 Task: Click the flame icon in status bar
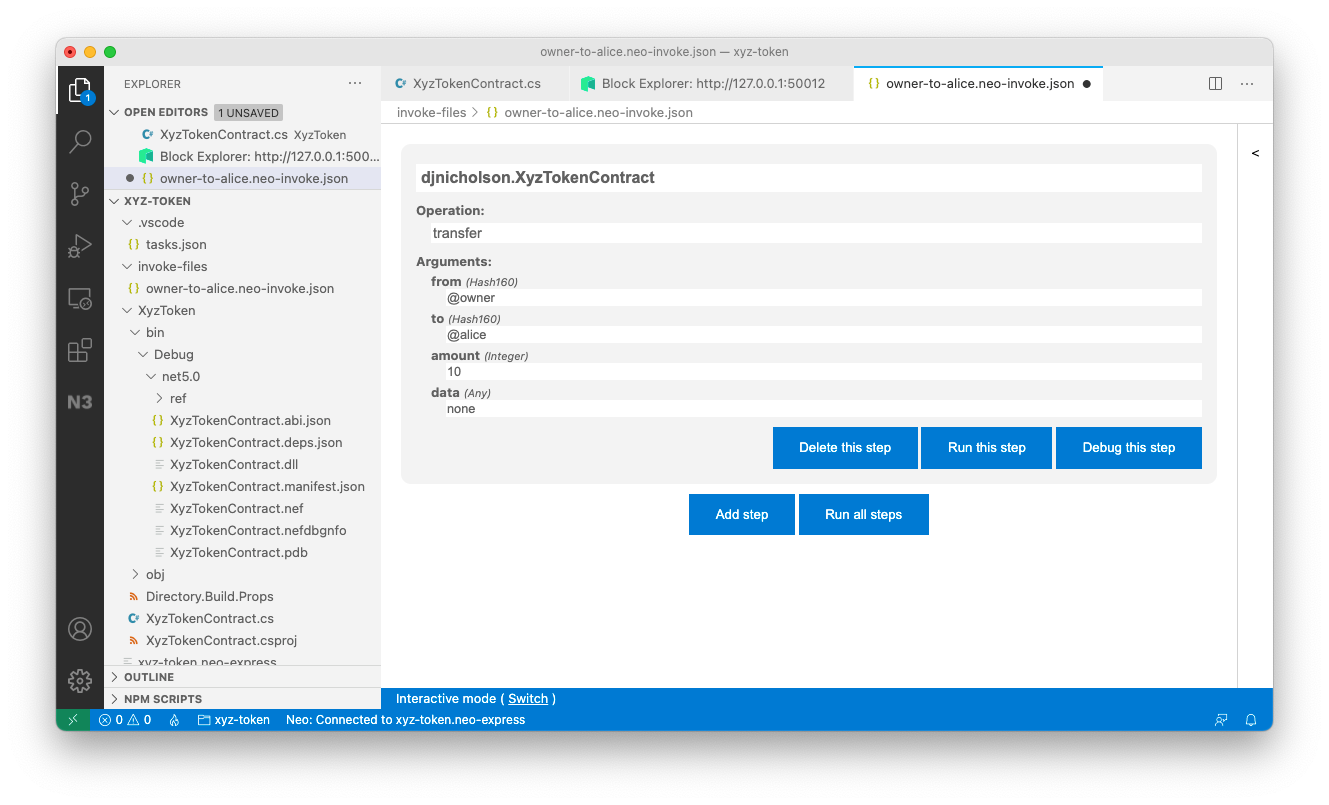click(x=174, y=719)
